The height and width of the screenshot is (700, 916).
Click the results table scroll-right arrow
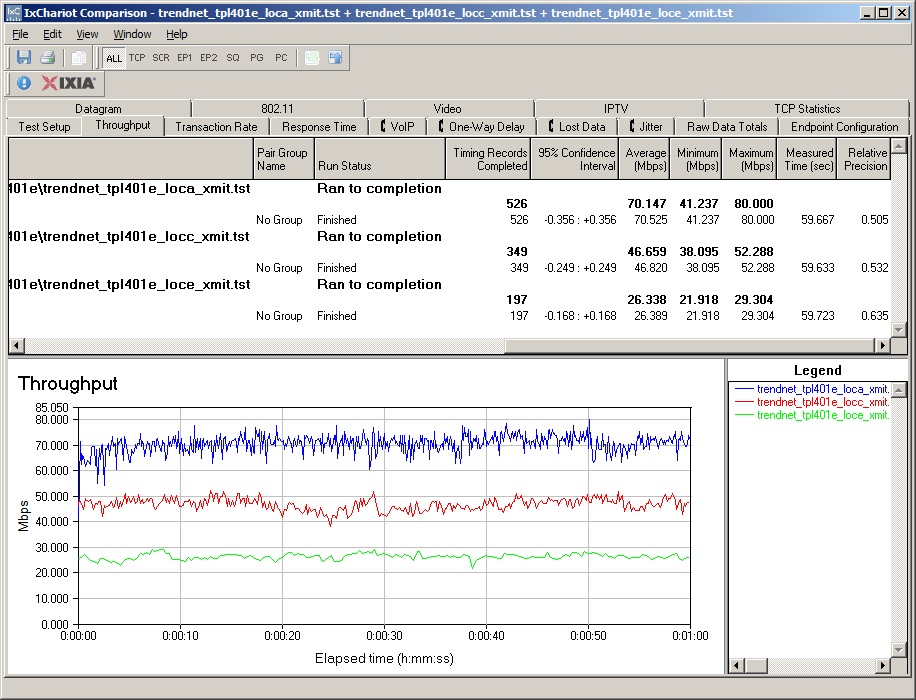coord(883,345)
